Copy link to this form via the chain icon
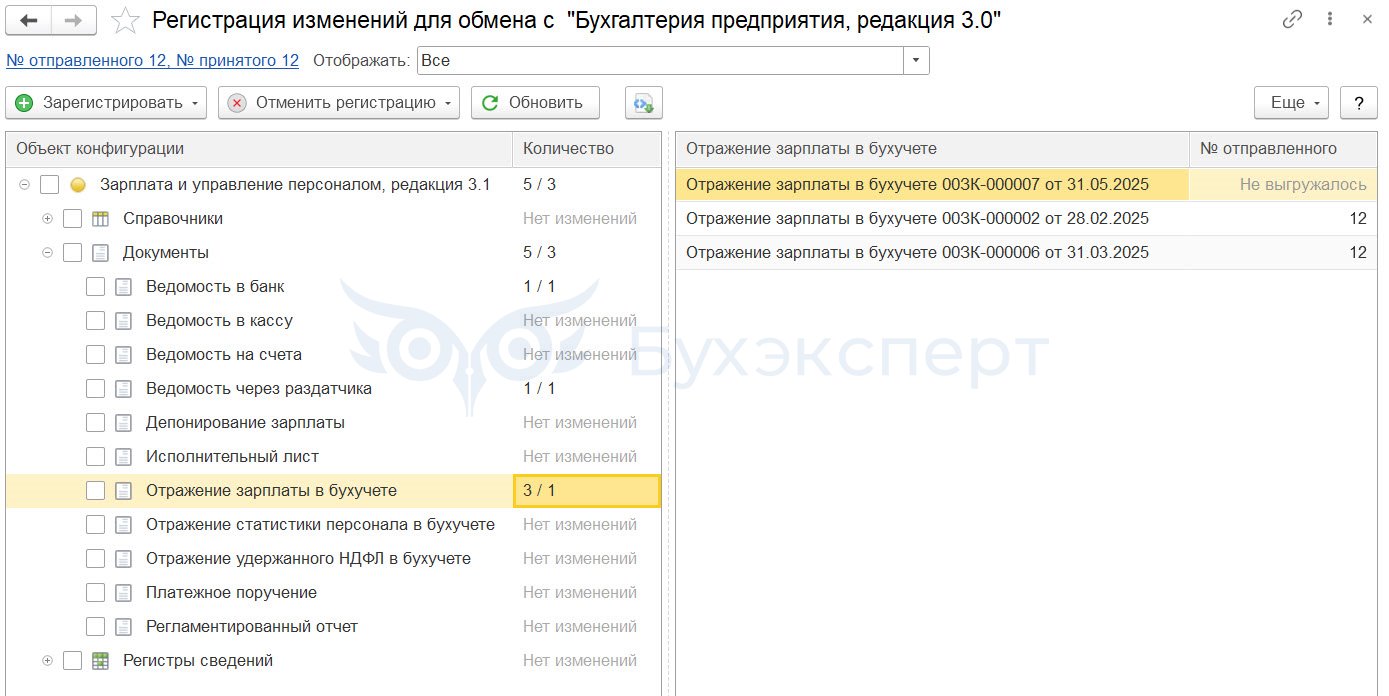 (1292, 19)
